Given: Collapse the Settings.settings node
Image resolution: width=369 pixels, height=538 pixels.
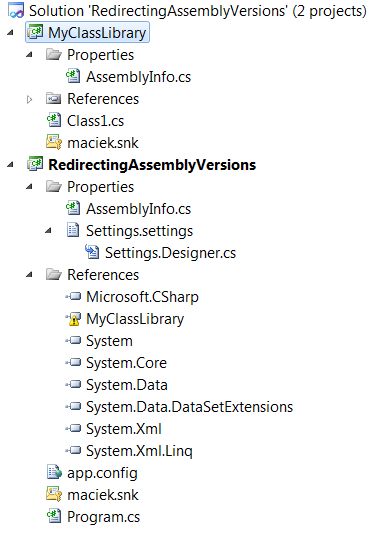Looking at the screenshot, I should coord(48,231).
